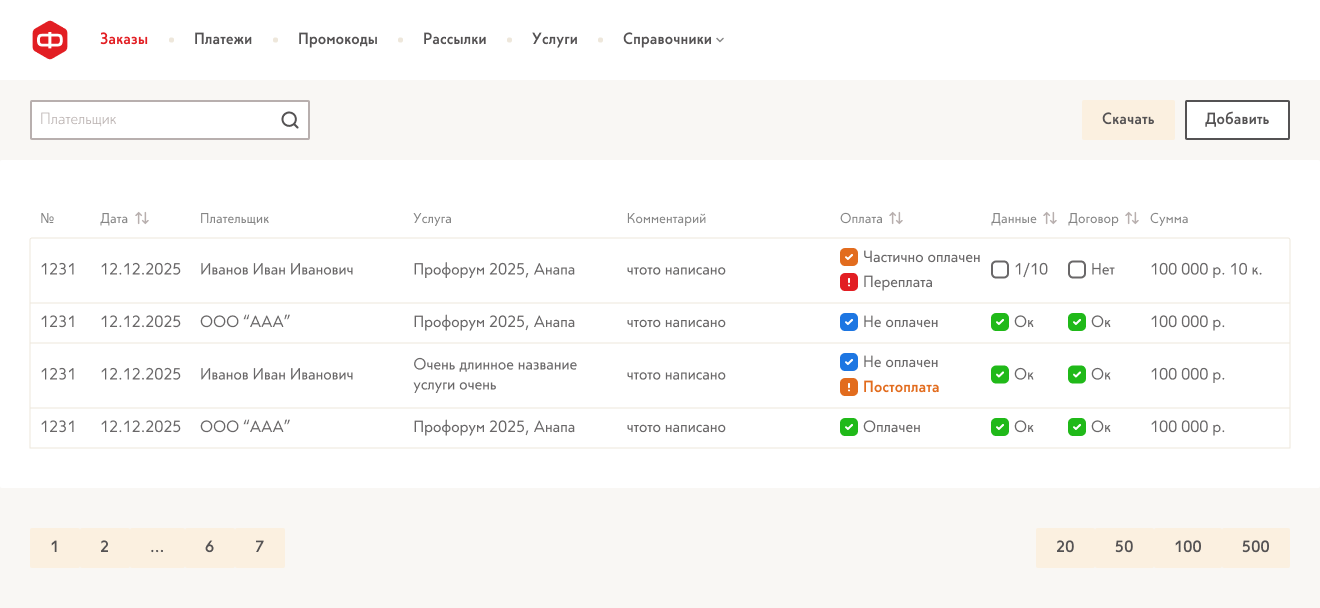Open the Промокоды section
The image size is (1320, 608).
click(338, 40)
